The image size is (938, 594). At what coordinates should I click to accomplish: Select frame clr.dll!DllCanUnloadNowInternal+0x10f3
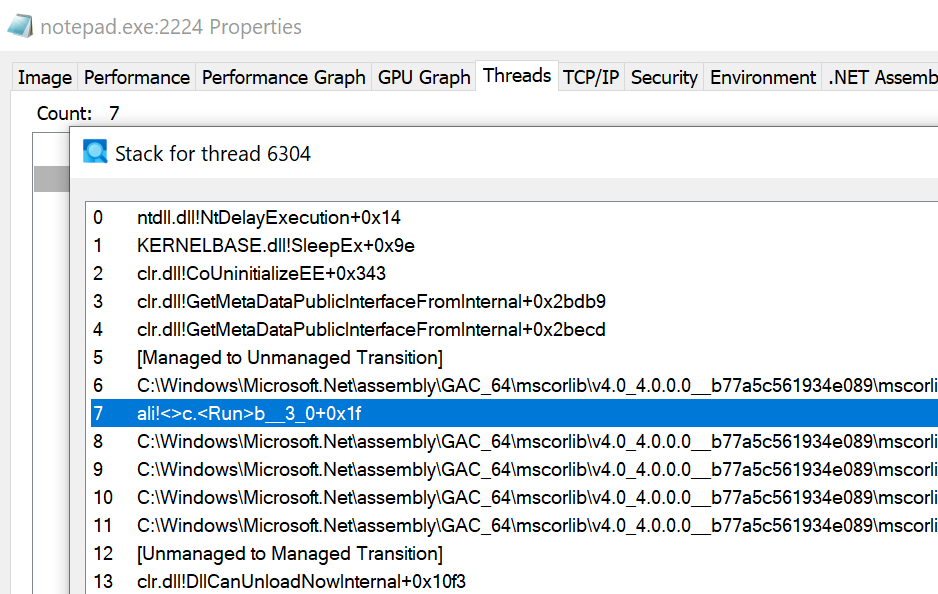[x=514, y=581]
